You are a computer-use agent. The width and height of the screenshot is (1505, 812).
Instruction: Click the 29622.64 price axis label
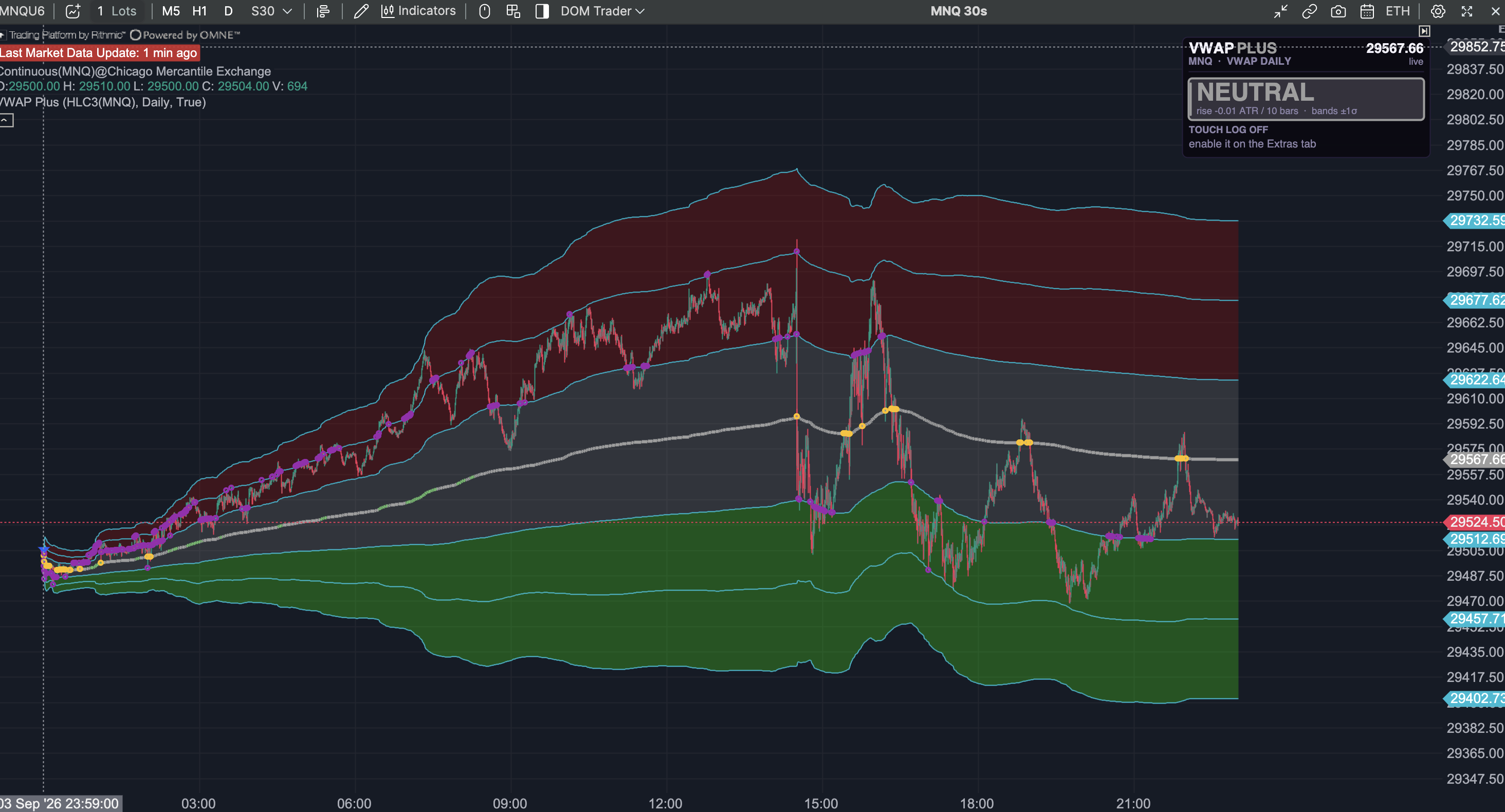tap(1475, 380)
